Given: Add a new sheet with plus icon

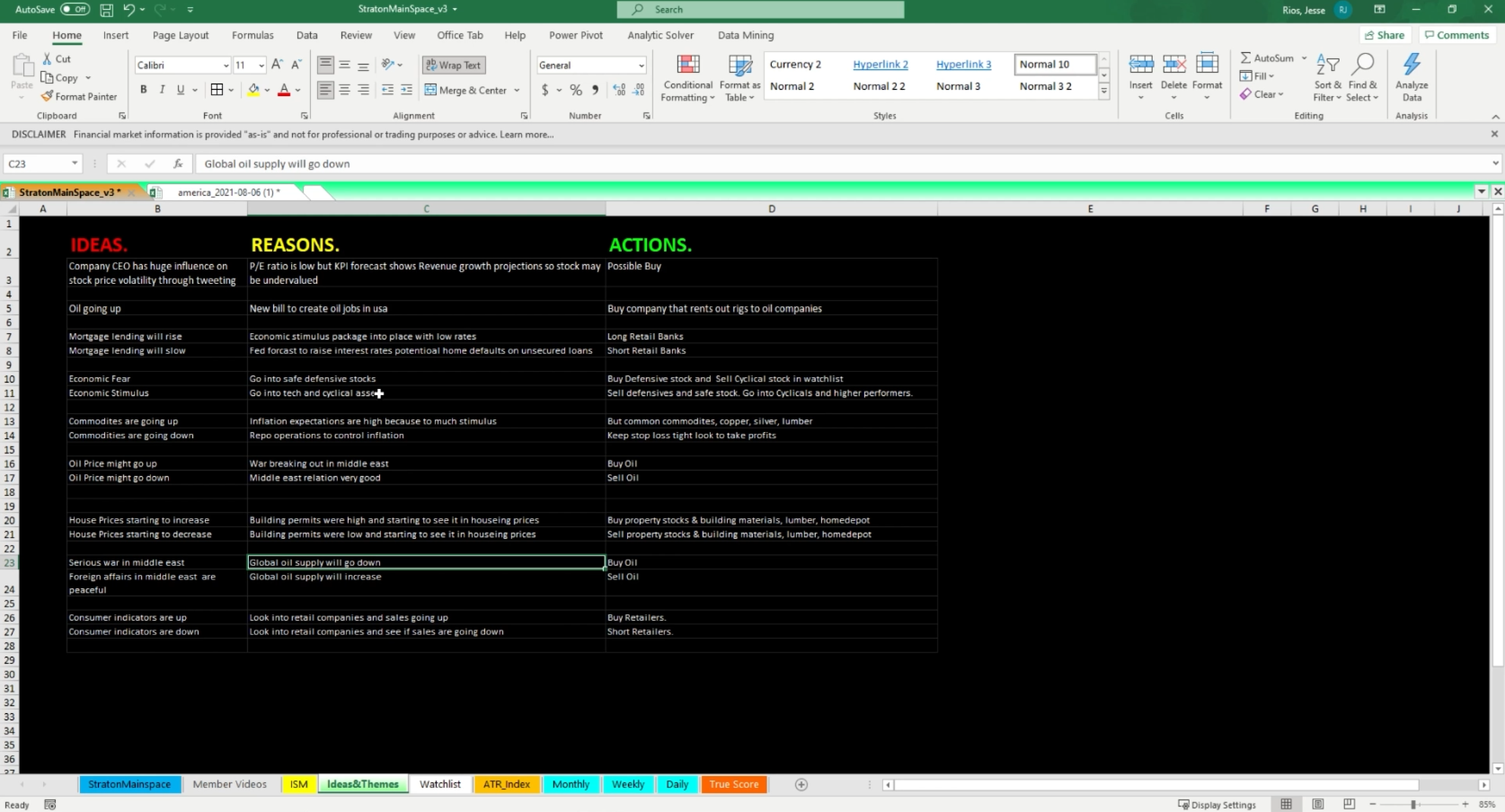Looking at the screenshot, I should (801, 784).
